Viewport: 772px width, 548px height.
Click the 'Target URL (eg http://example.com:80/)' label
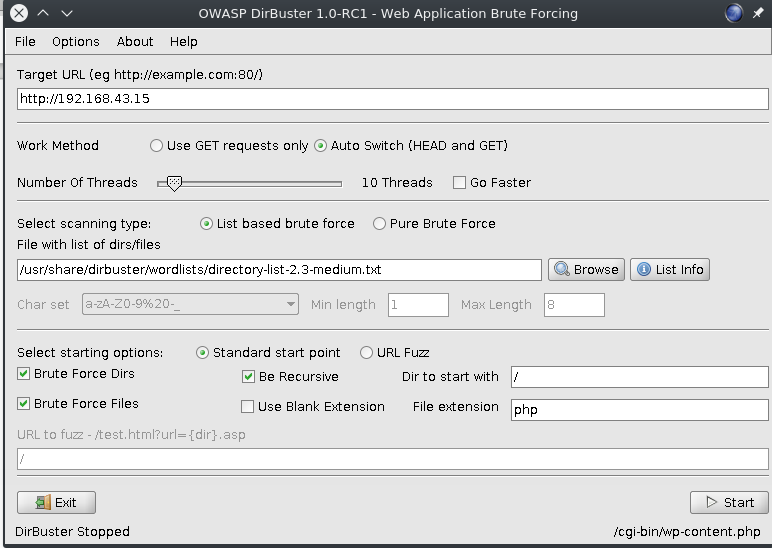140,75
